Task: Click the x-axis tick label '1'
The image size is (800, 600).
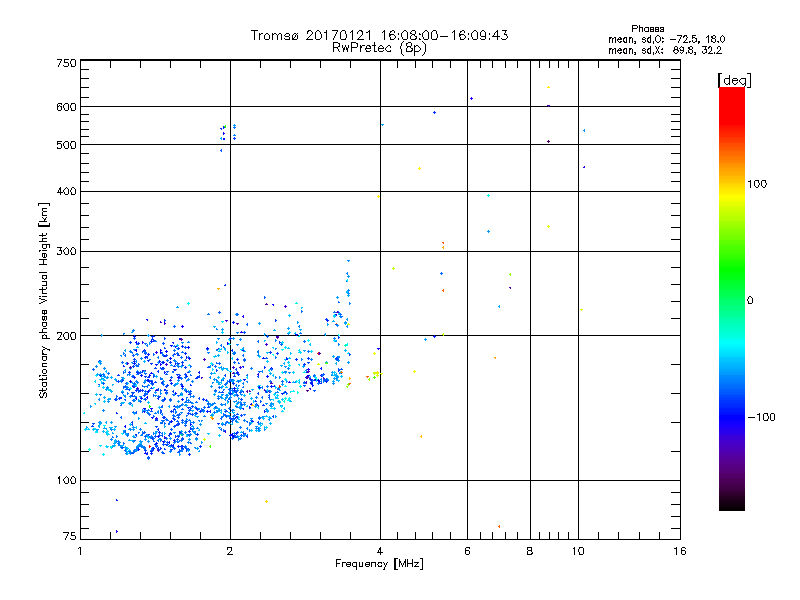Action: tap(81, 551)
